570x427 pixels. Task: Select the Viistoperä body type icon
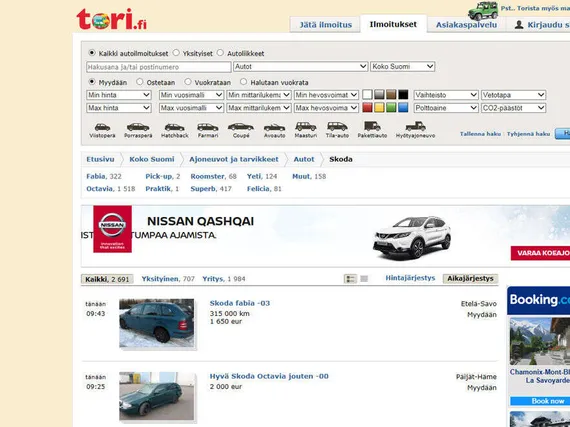[x=102, y=130]
